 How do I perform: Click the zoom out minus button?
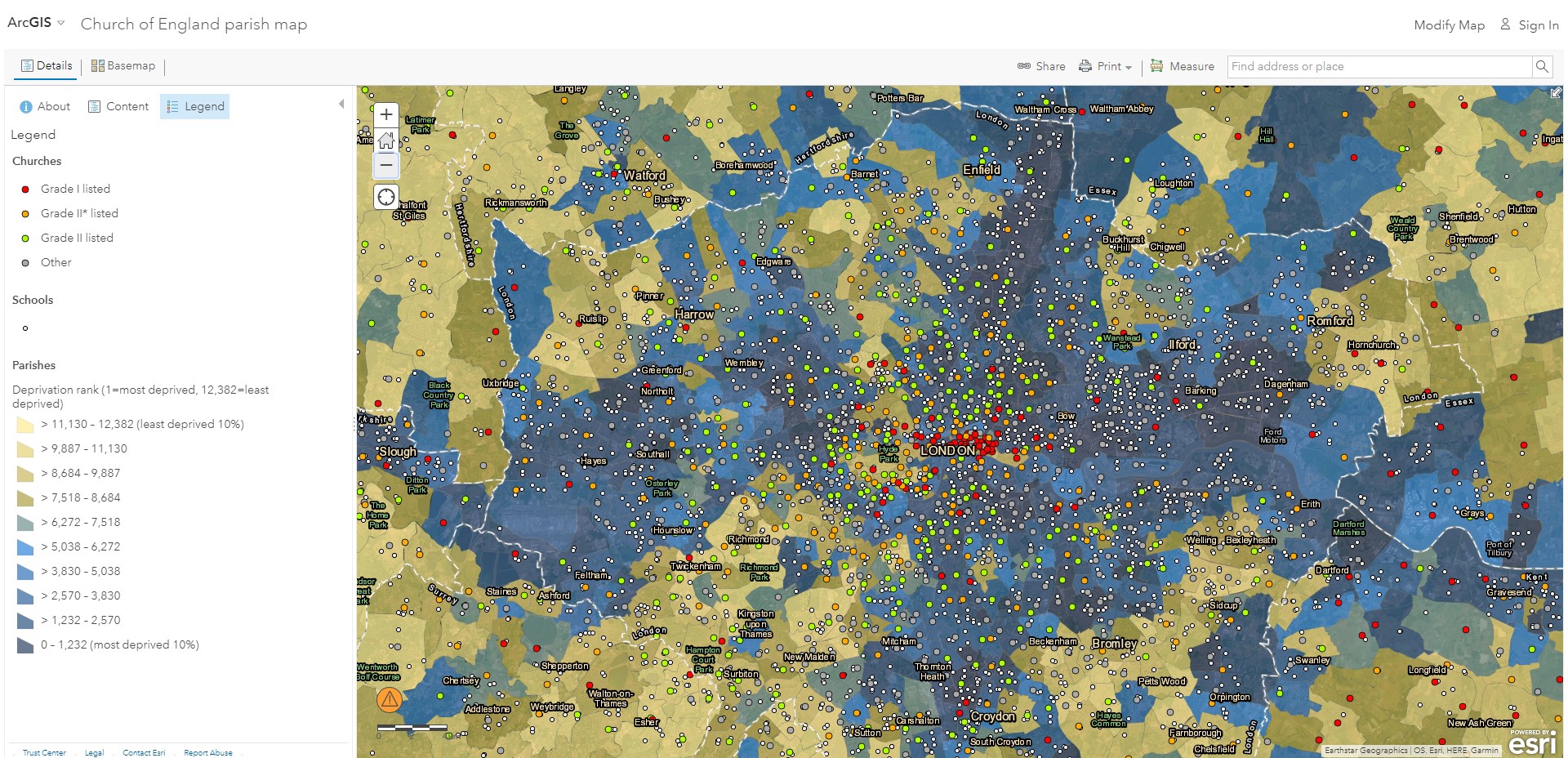[x=386, y=165]
